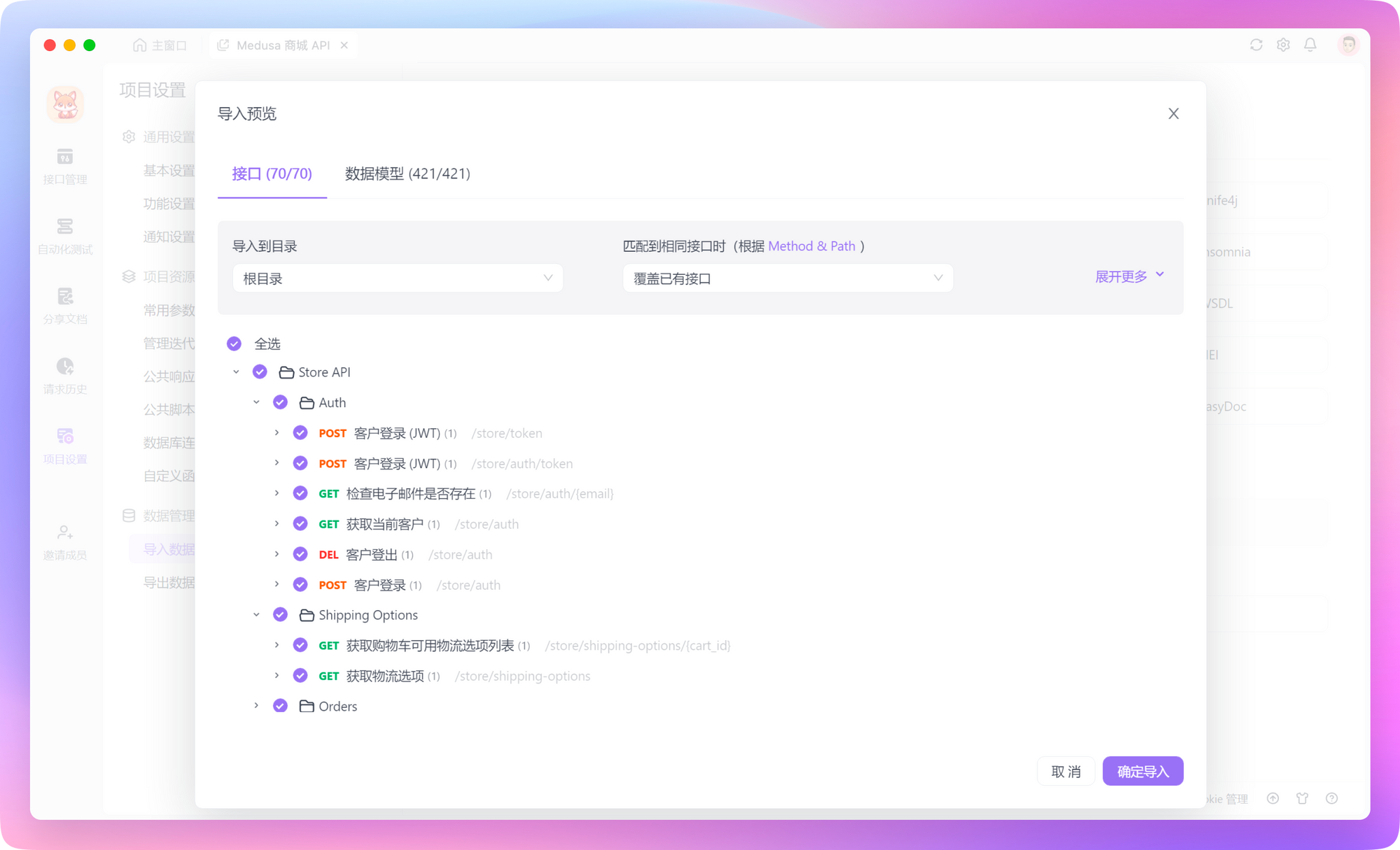Viewport: 1400px width, 850px height.
Task: Click /store/shipping-options path text
Action: tap(523, 676)
